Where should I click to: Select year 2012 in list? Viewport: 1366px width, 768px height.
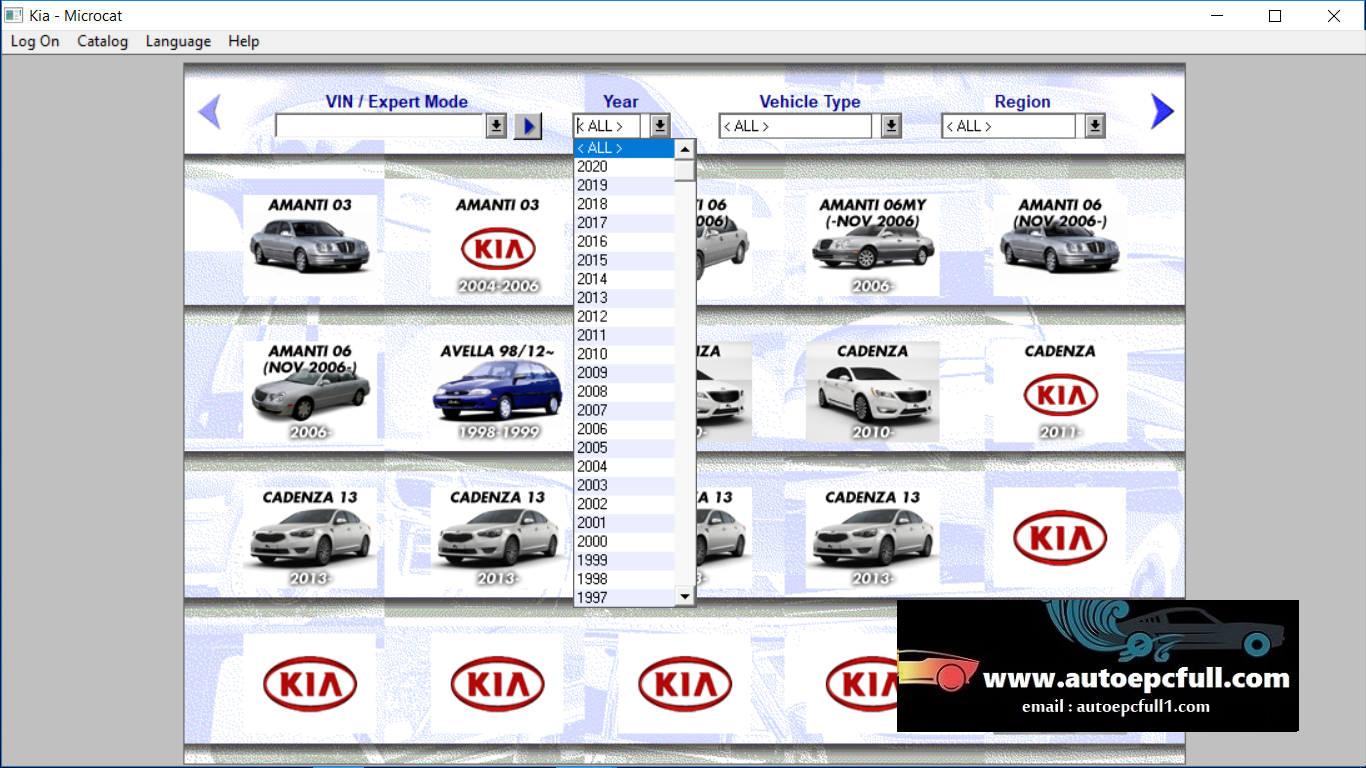click(x=624, y=317)
